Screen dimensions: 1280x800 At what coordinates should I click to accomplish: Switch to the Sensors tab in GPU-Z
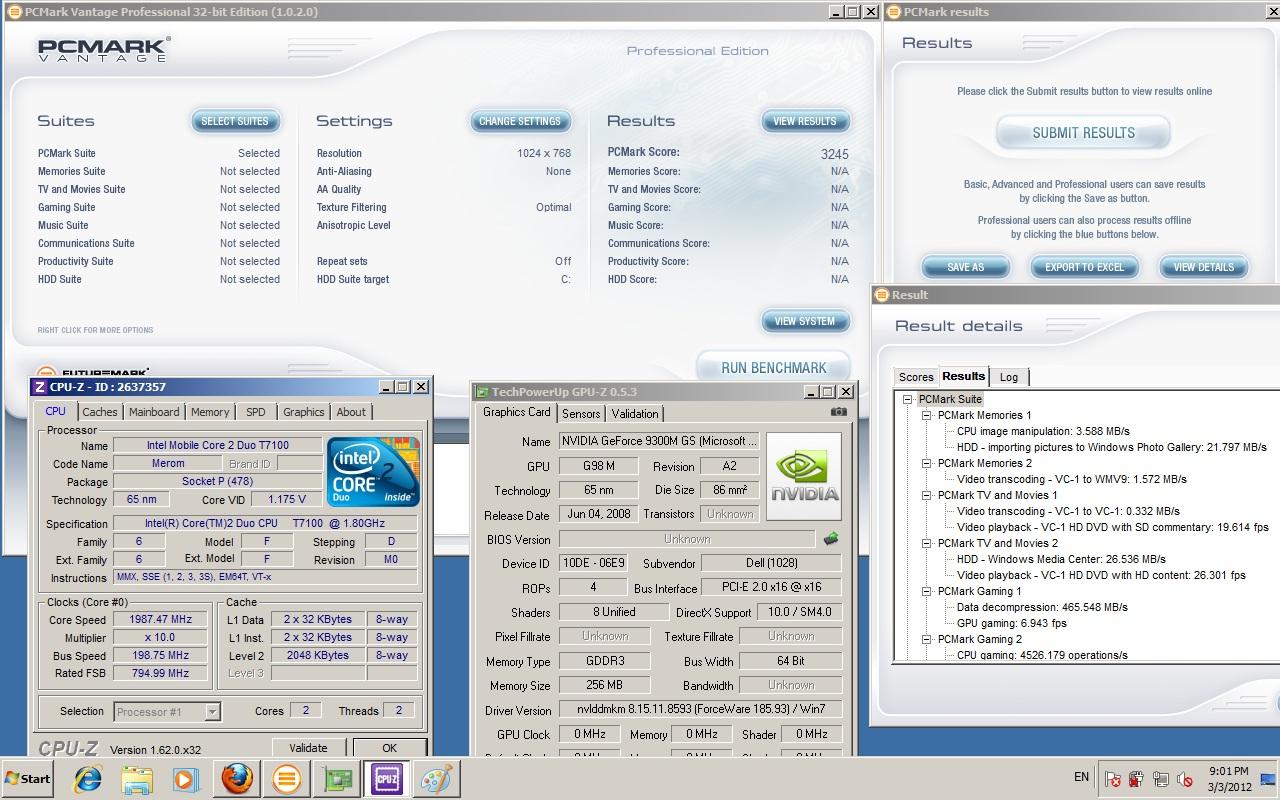pyautogui.click(x=581, y=414)
